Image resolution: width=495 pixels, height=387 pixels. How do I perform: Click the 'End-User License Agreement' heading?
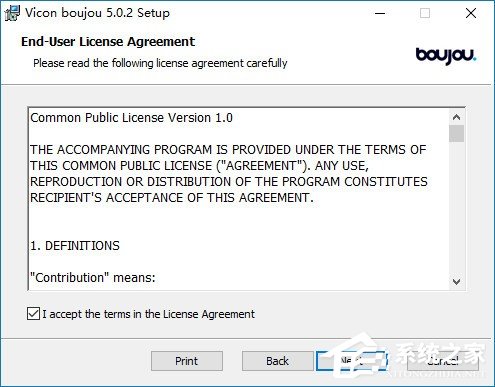click(108, 42)
